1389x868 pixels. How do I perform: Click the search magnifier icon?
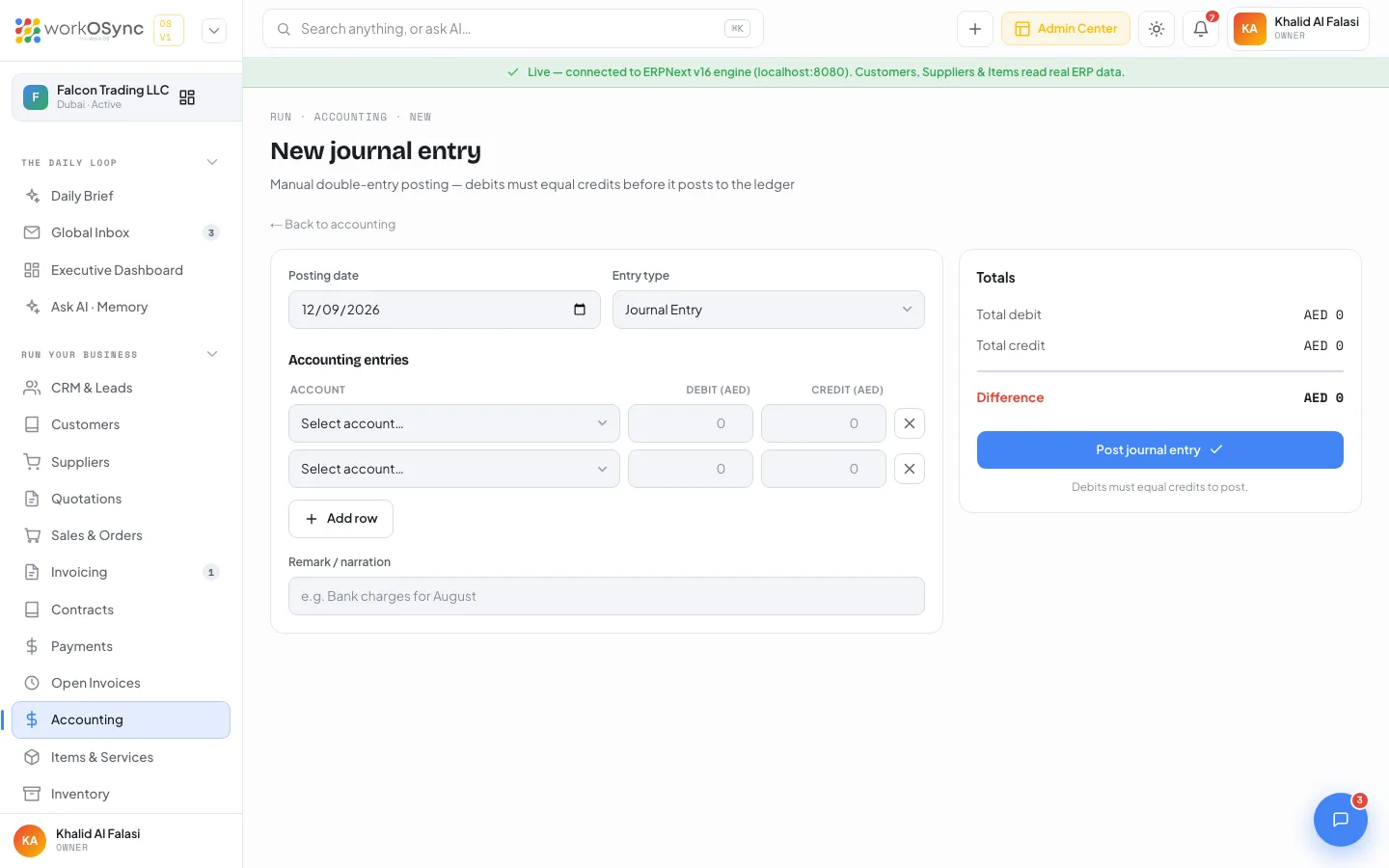[284, 29]
